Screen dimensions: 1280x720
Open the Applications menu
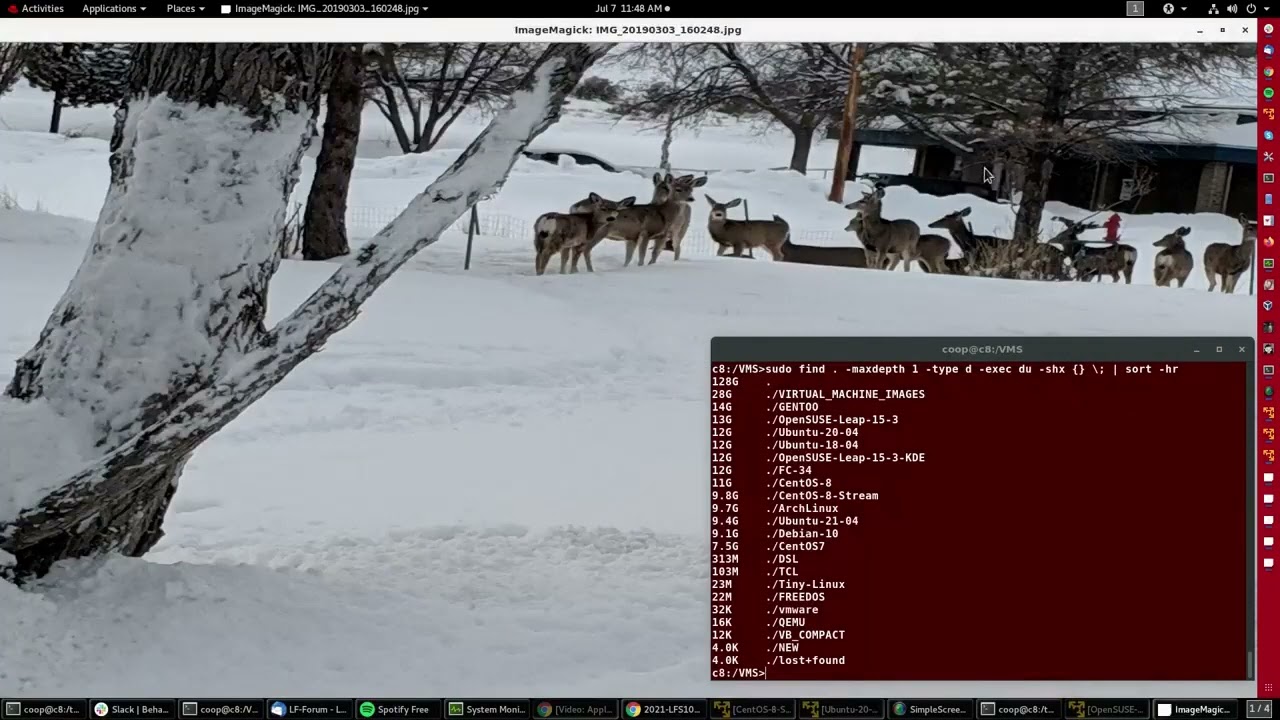pyautogui.click(x=114, y=8)
